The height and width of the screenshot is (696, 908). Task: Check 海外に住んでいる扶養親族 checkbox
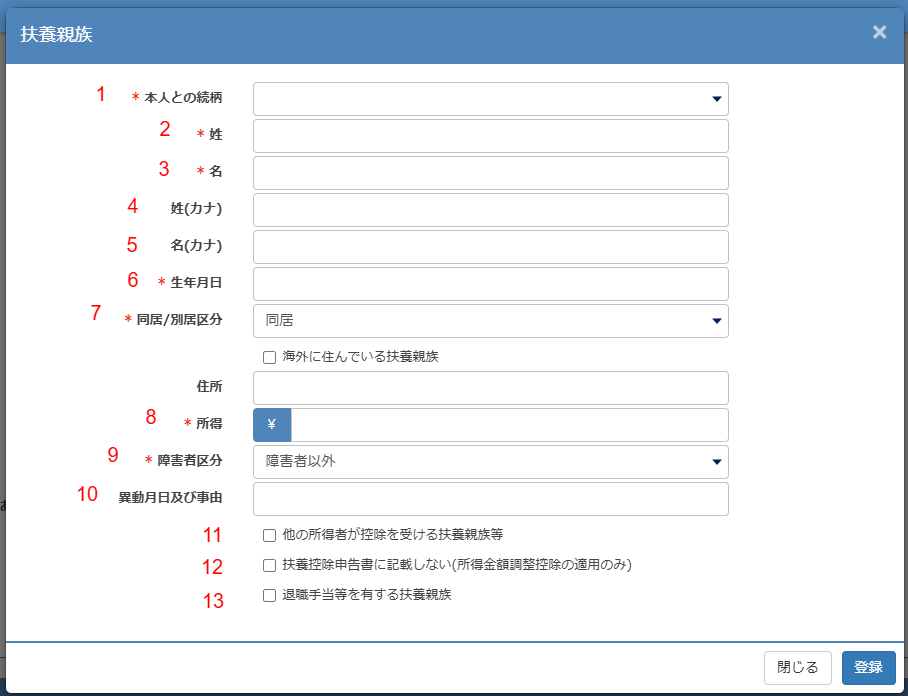pyautogui.click(x=269, y=357)
